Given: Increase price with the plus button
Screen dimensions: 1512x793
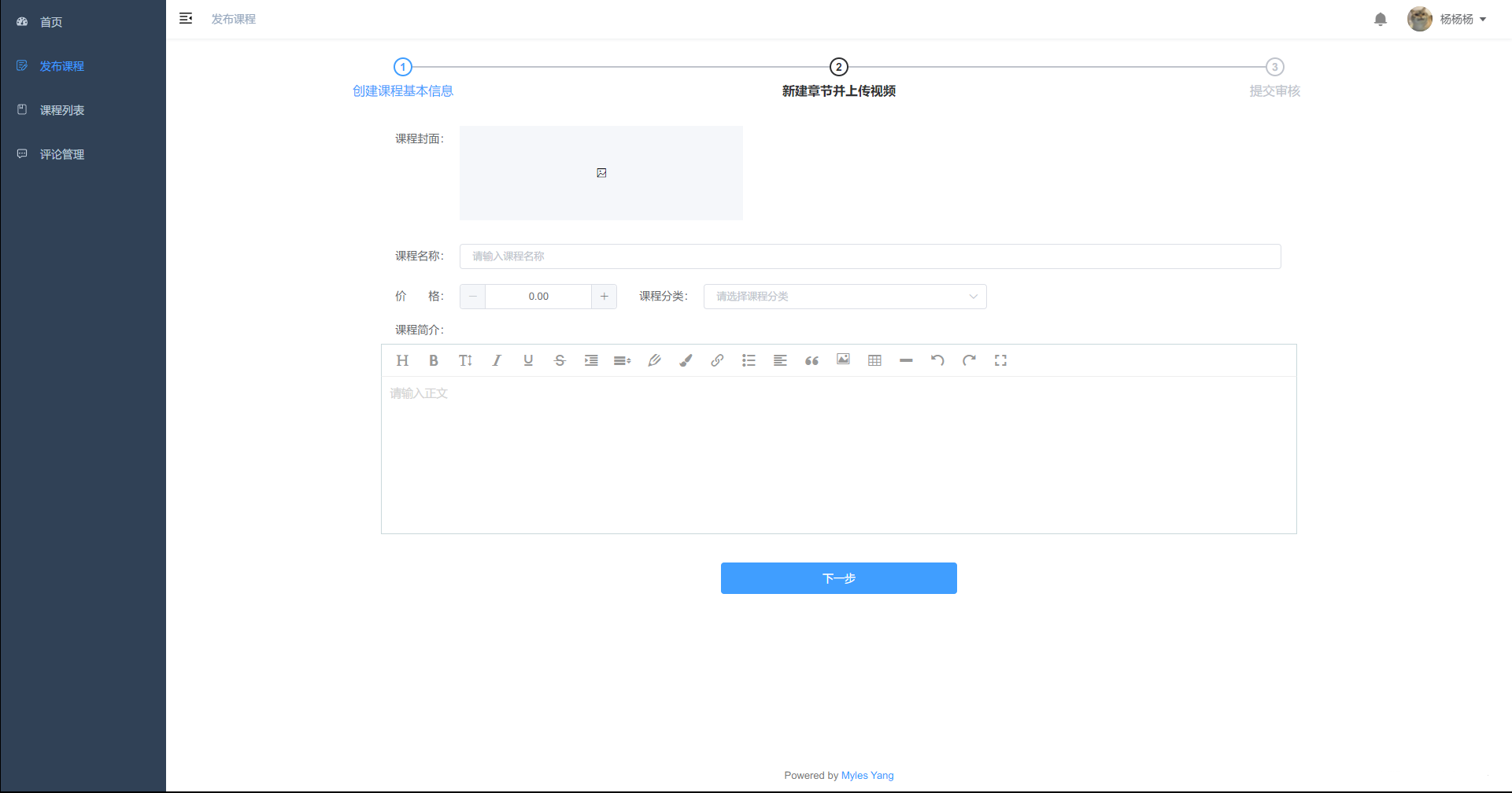Looking at the screenshot, I should click(x=604, y=297).
